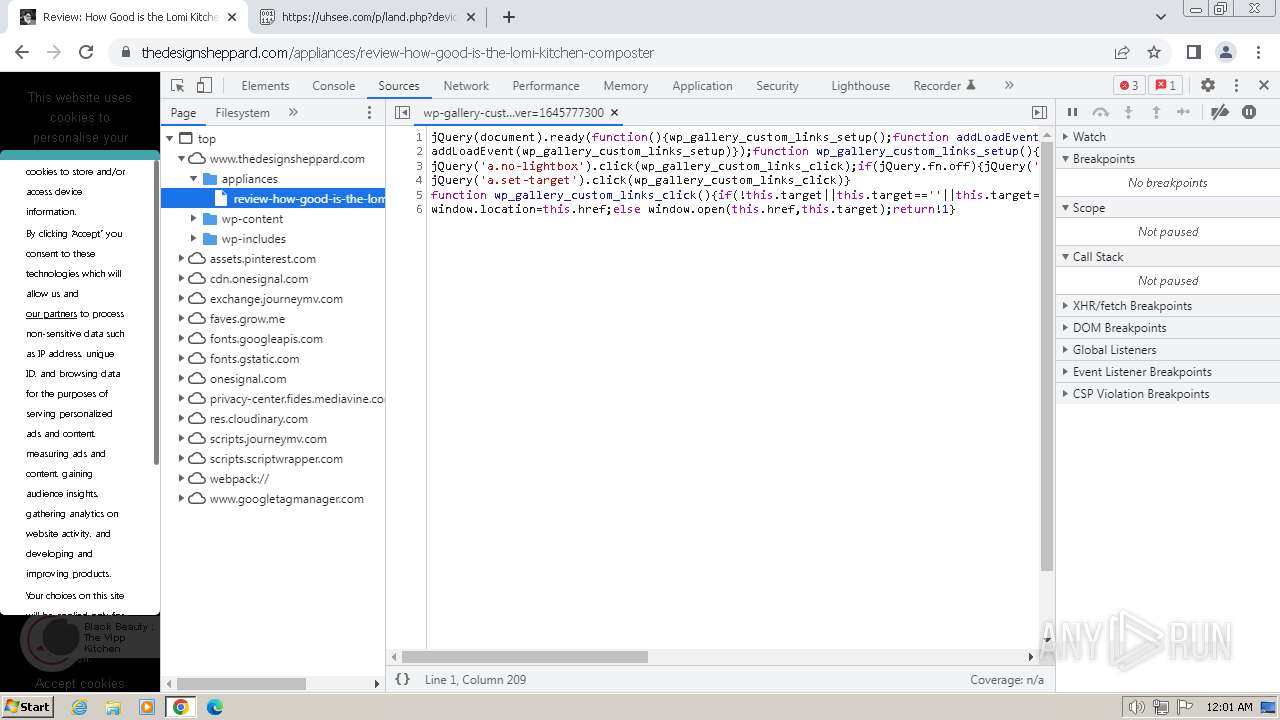This screenshot has width=1280, height=720.
Task: Close the wp-gallery-cust file tab
Action: coord(615,113)
